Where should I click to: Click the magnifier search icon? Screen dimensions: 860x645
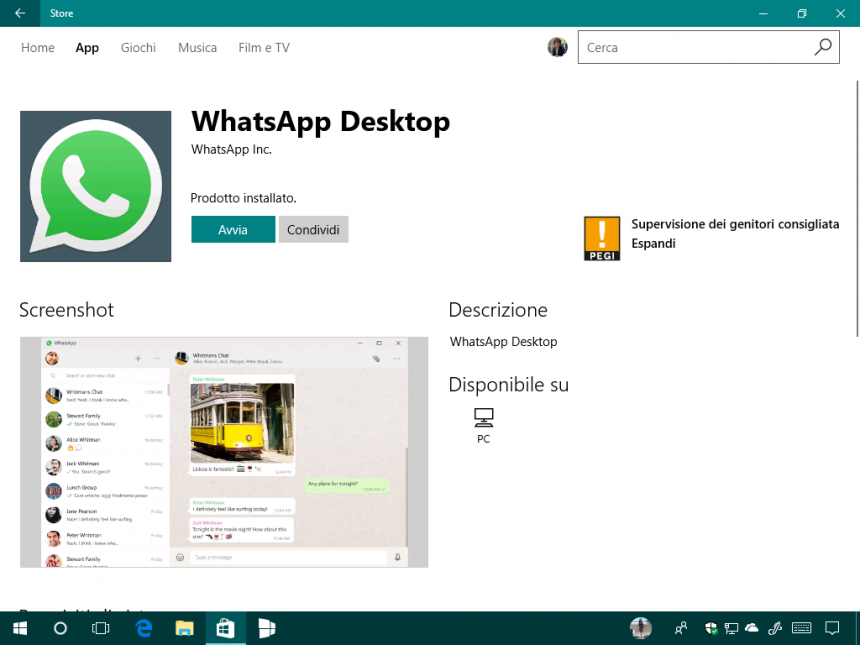823,47
